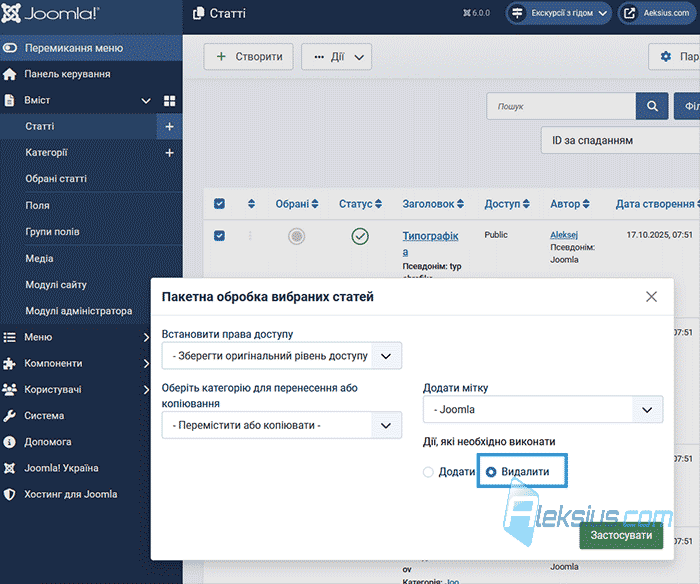The image size is (700, 584).
Task: Toggle featured star for Типографіка article
Action: pos(296,236)
